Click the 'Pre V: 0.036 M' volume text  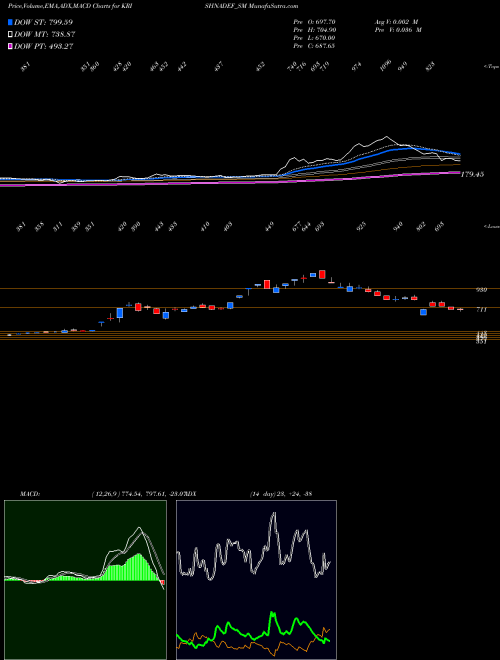click(x=398, y=30)
